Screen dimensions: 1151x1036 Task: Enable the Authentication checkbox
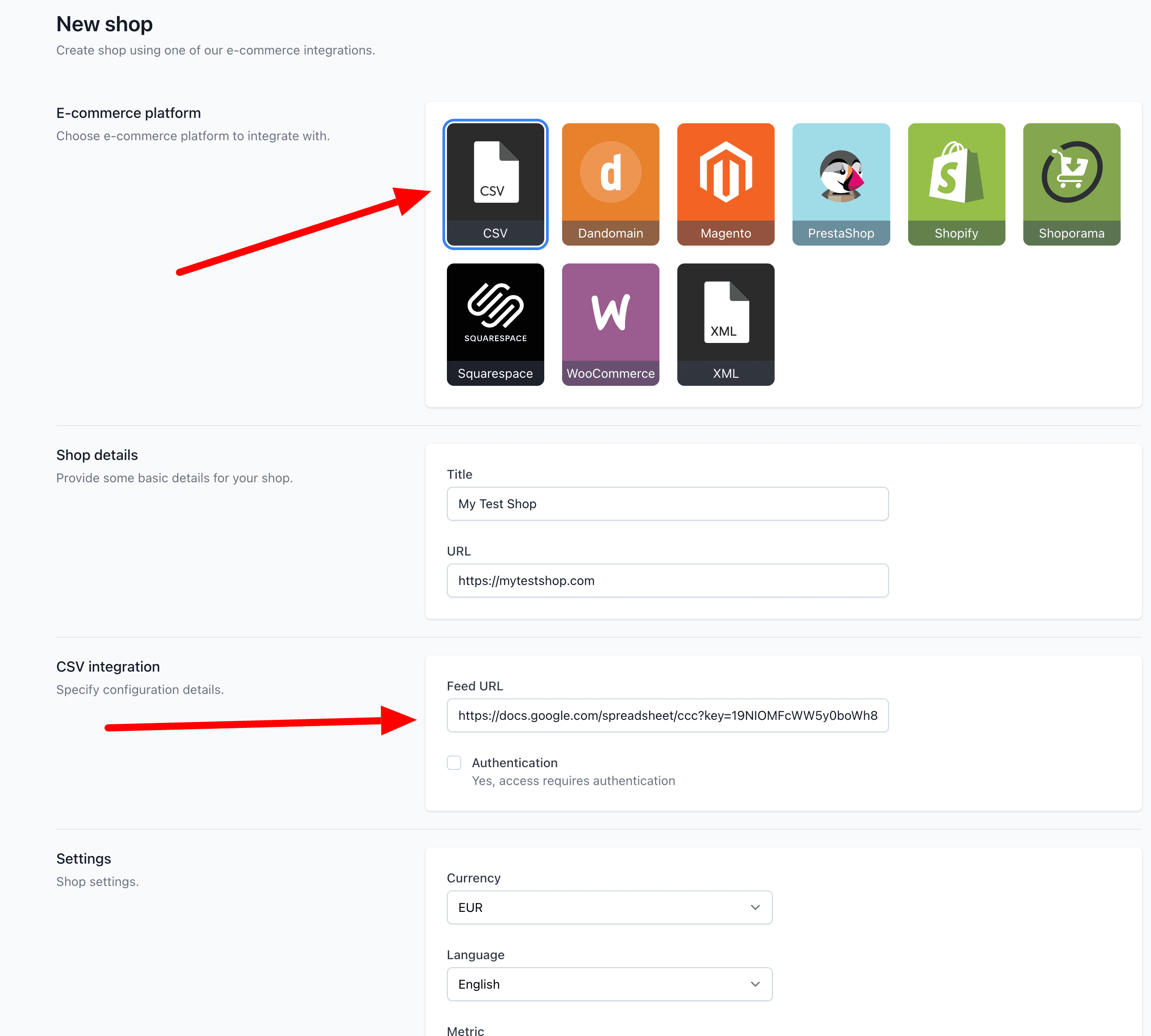[454, 763]
